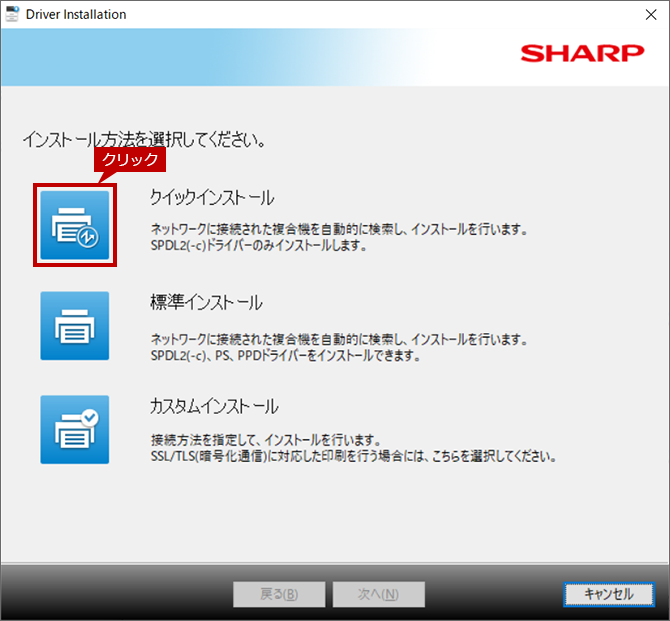Click the text 'SPDL2(-c)ドライバーのみインストールします。'
Viewport: 670px width, 621px height.
(259, 246)
